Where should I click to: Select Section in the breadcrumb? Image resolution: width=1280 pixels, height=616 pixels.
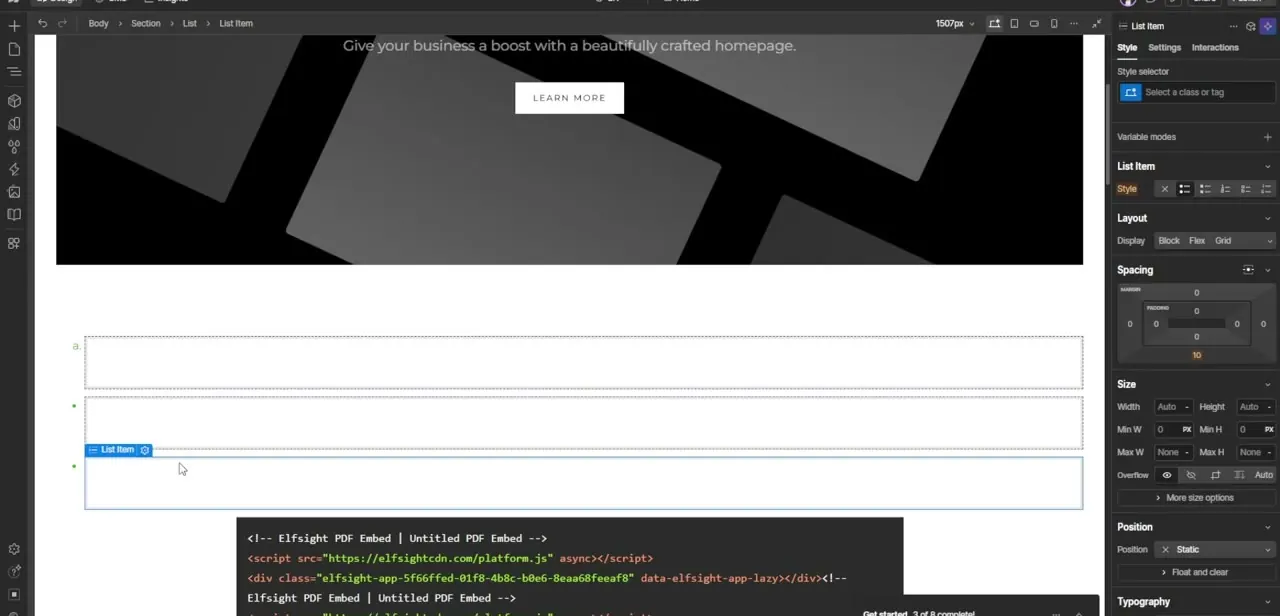145,23
